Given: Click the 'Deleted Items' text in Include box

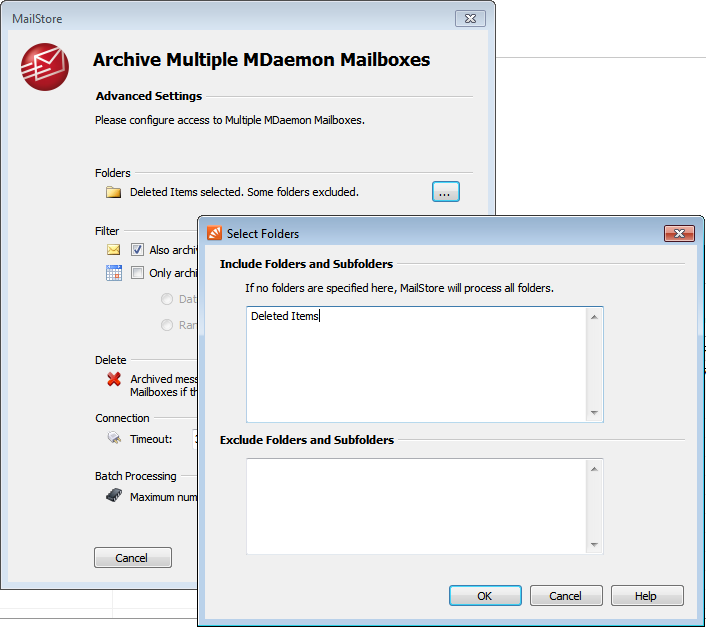Looking at the screenshot, I should pyautogui.click(x=285, y=316).
